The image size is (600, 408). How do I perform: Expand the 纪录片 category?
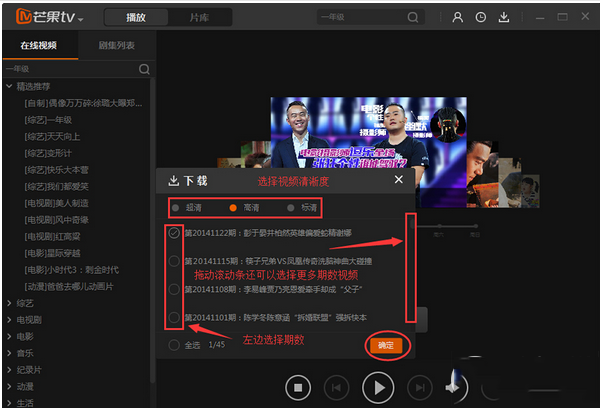tap(9, 370)
